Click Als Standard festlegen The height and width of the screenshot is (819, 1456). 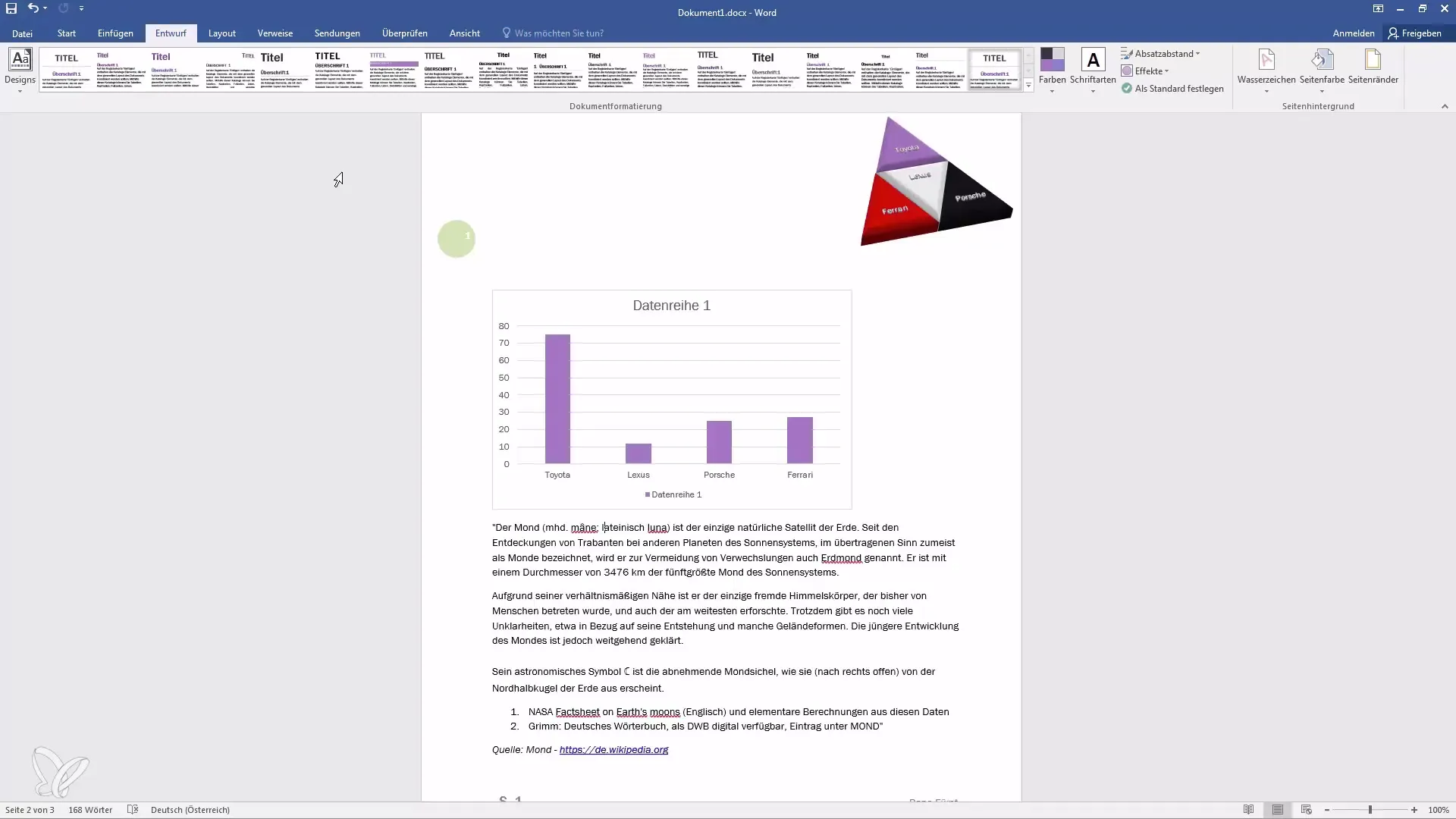point(1172,89)
